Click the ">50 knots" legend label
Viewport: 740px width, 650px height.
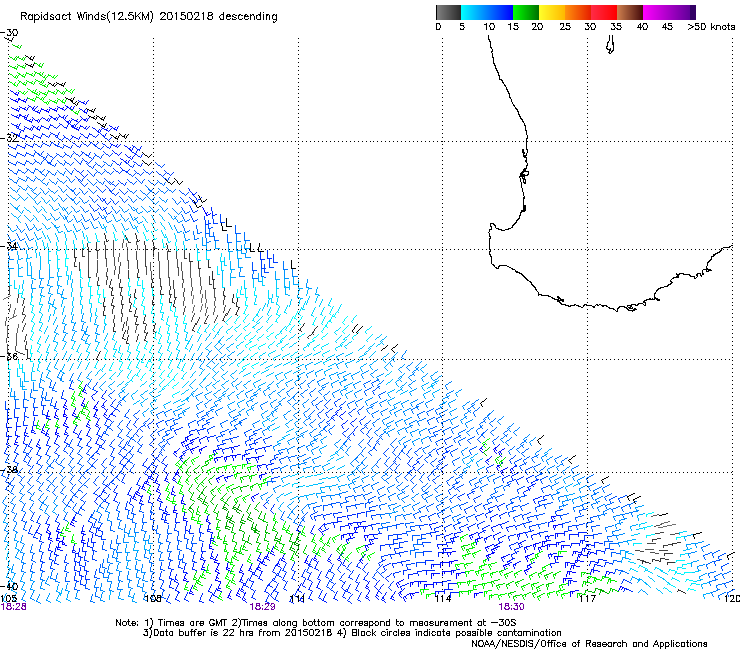[711, 27]
